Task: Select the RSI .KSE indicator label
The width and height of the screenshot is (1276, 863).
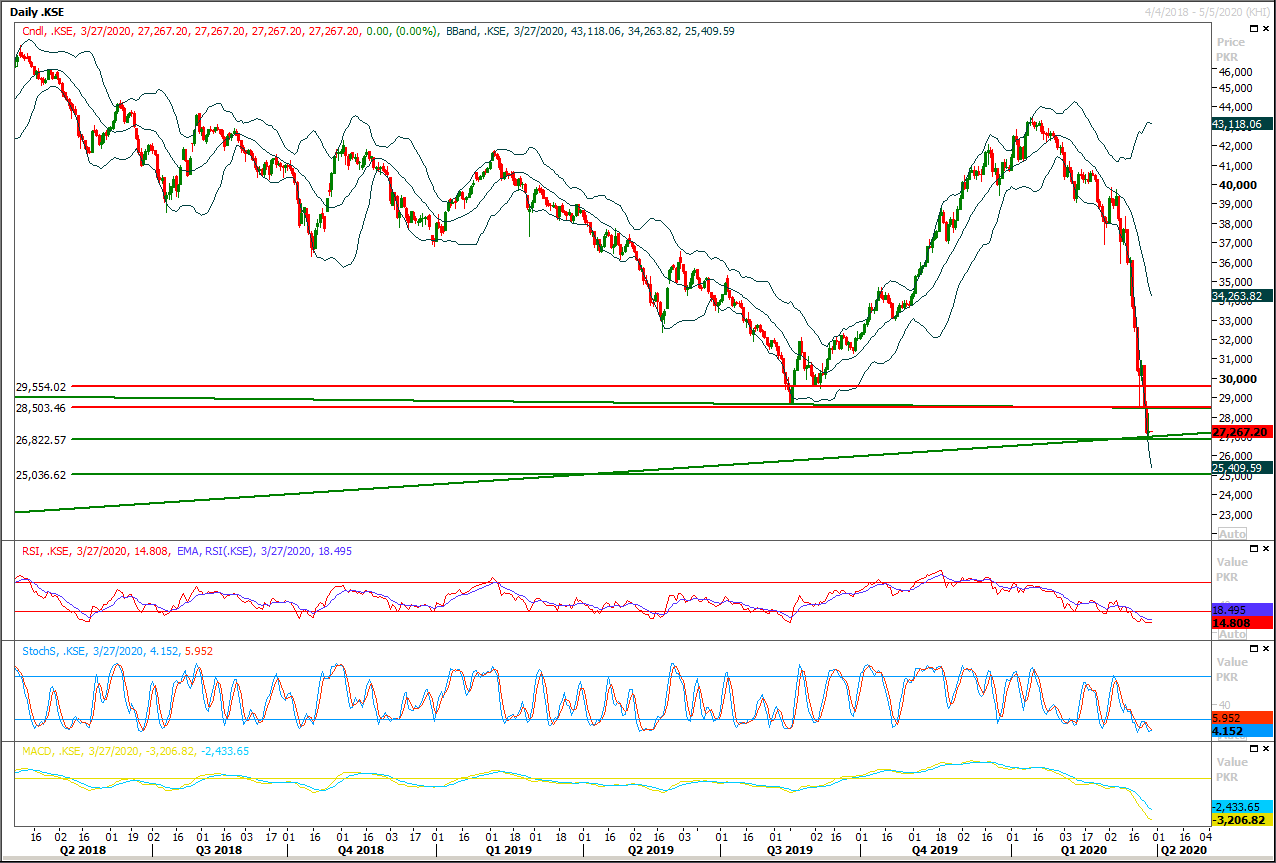Action: (46, 551)
